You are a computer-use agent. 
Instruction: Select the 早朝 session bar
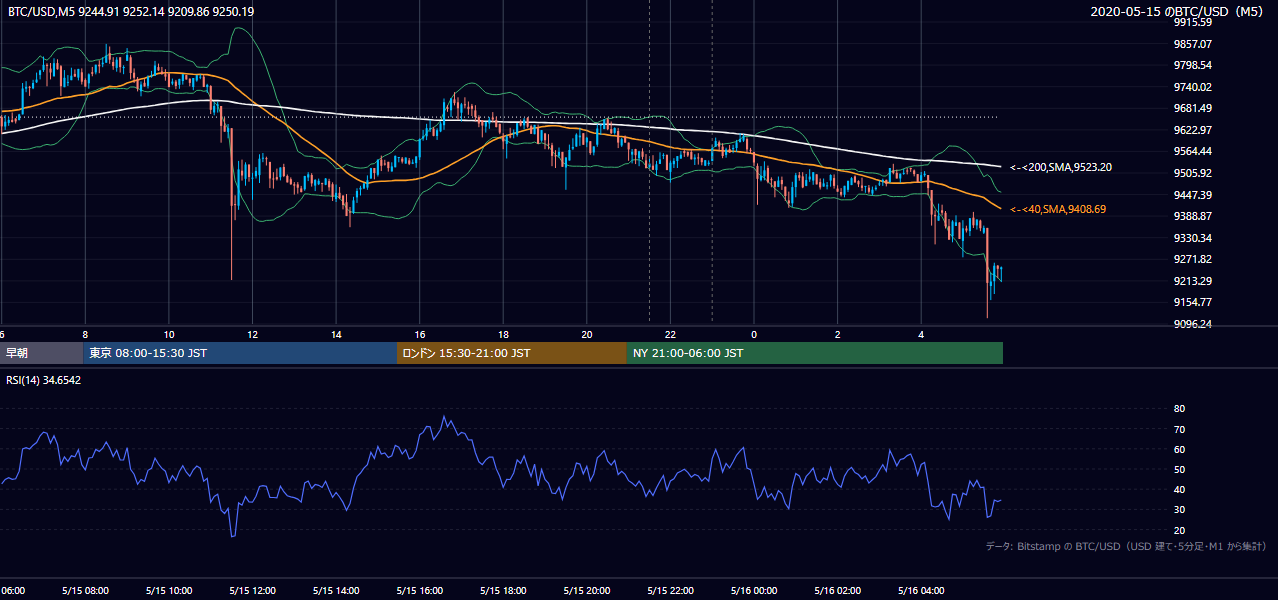[42, 353]
